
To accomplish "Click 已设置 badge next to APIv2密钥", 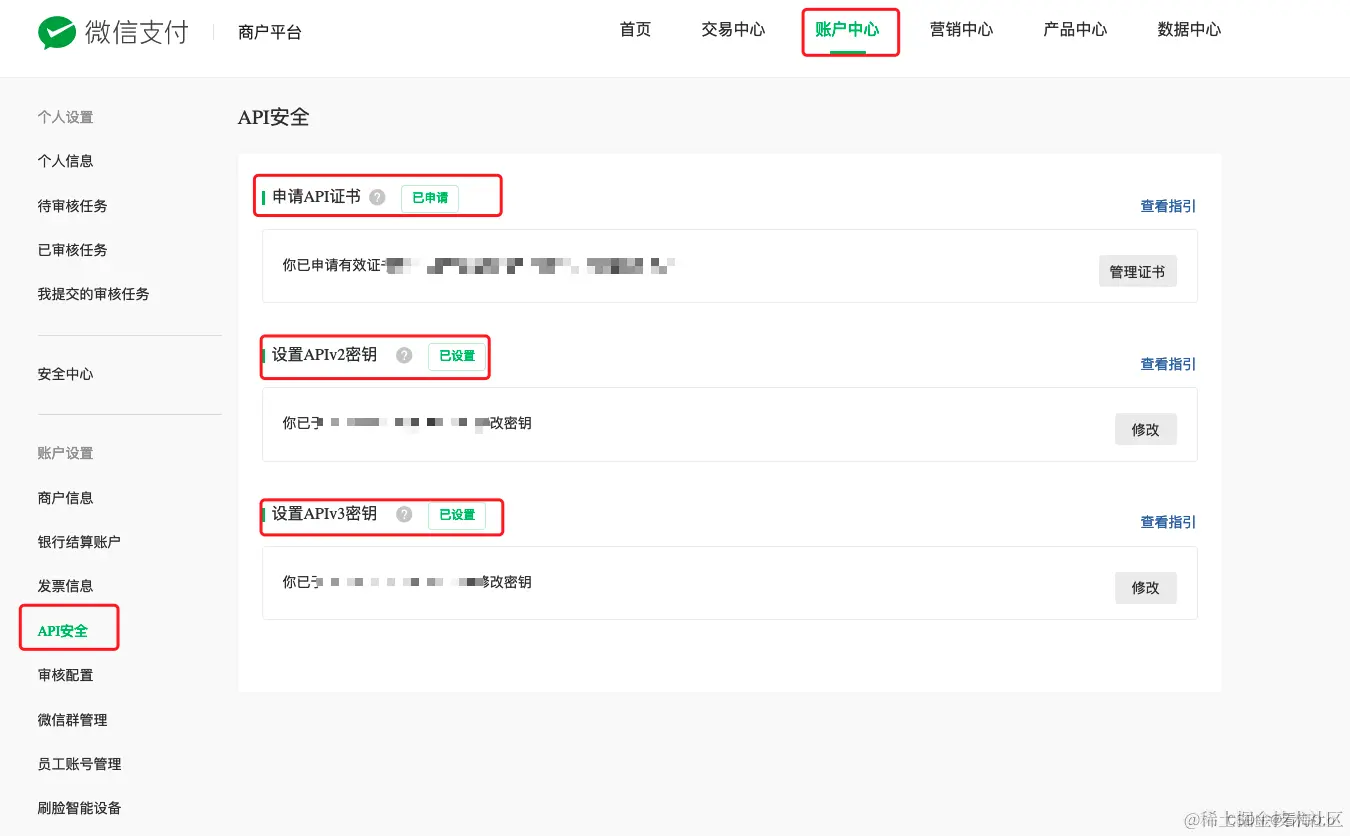I will [457, 356].
